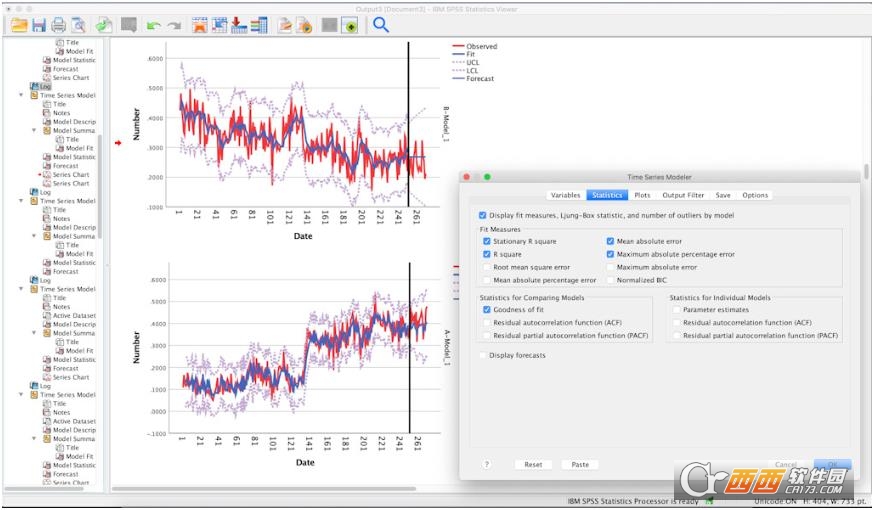This screenshot has width=874, height=510.
Task: Open a file with the folder icon
Action: (x=19, y=25)
